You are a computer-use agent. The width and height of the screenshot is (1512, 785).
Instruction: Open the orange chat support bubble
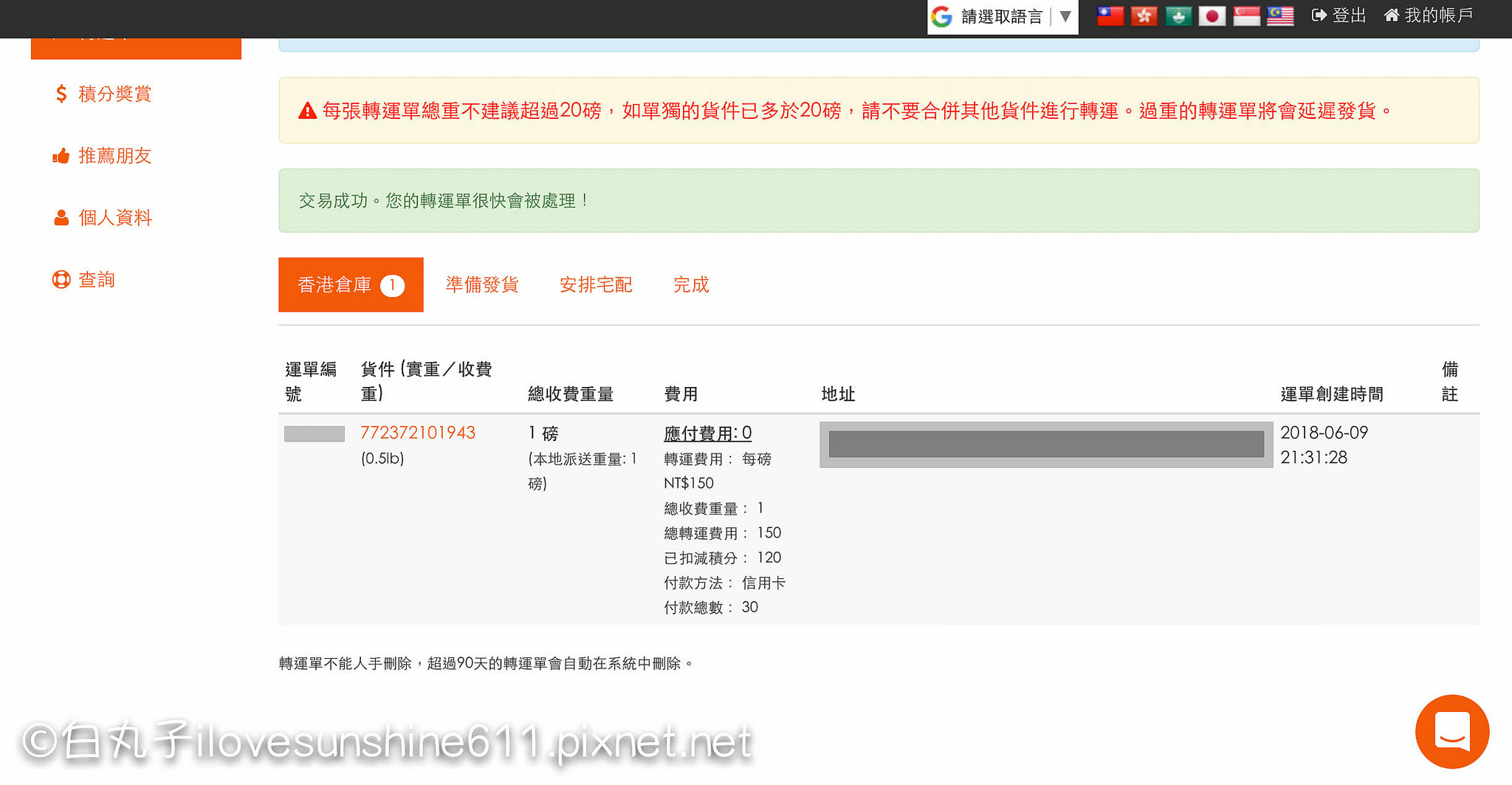pyautogui.click(x=1451, y=731)
